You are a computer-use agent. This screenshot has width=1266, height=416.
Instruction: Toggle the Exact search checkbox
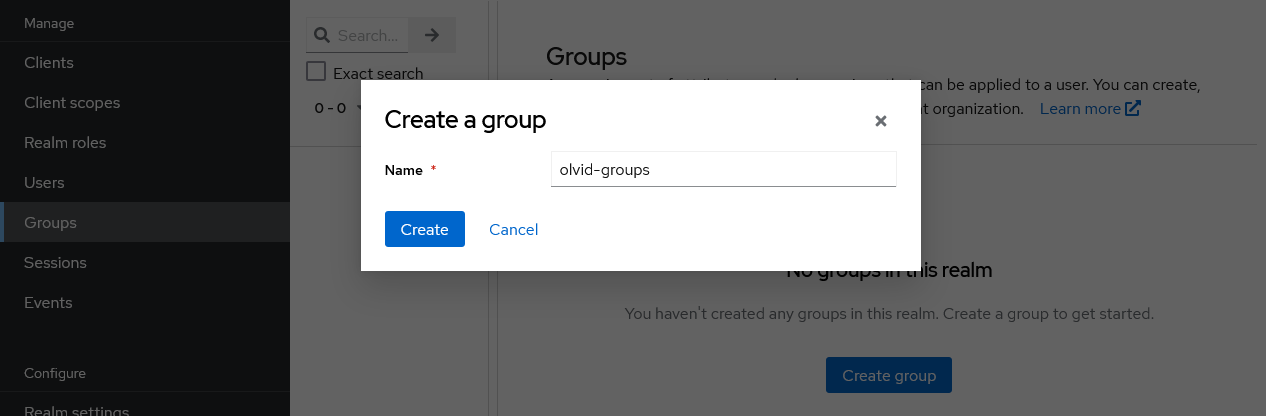tap(316, 72)
